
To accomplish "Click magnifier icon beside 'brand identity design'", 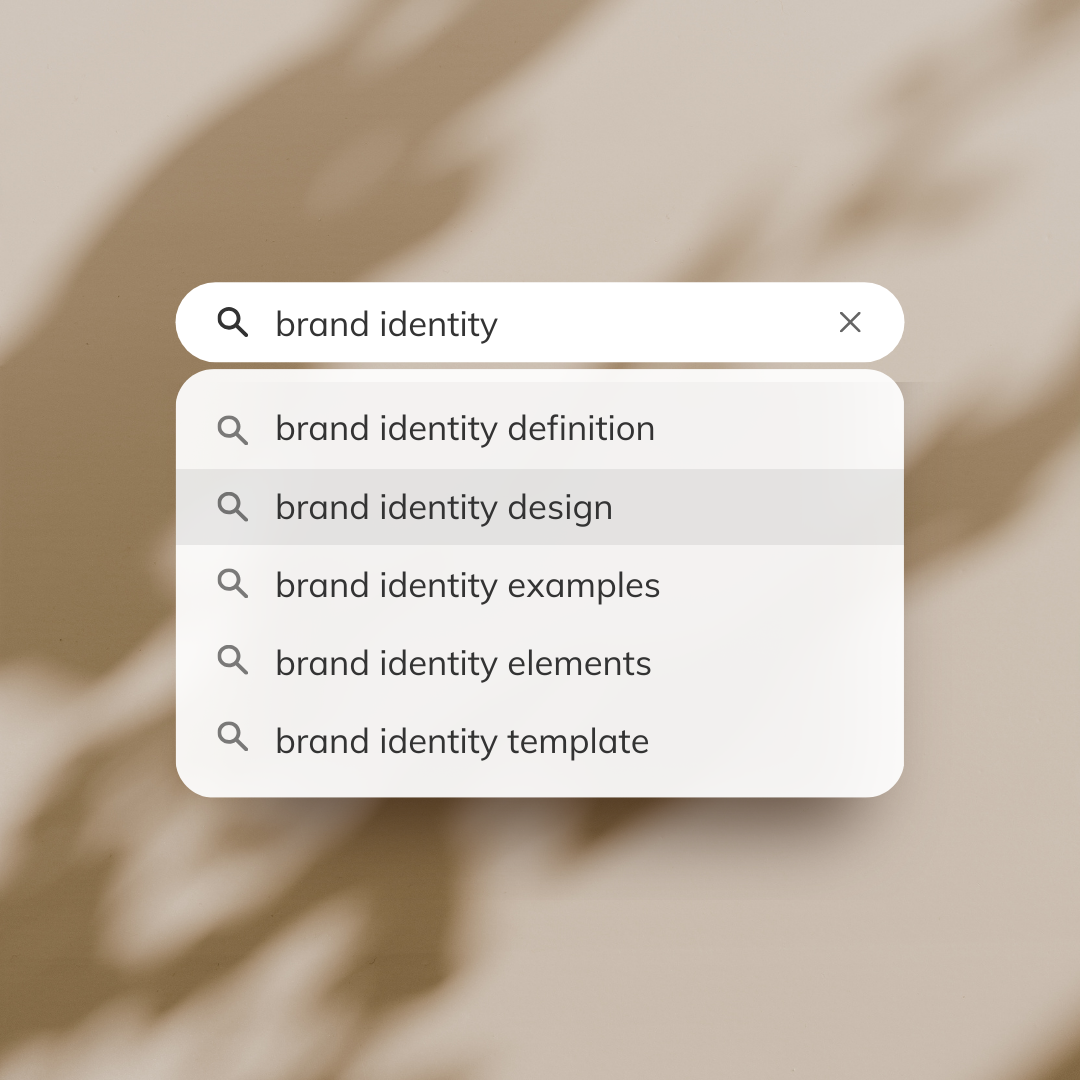I will point(233,507).
